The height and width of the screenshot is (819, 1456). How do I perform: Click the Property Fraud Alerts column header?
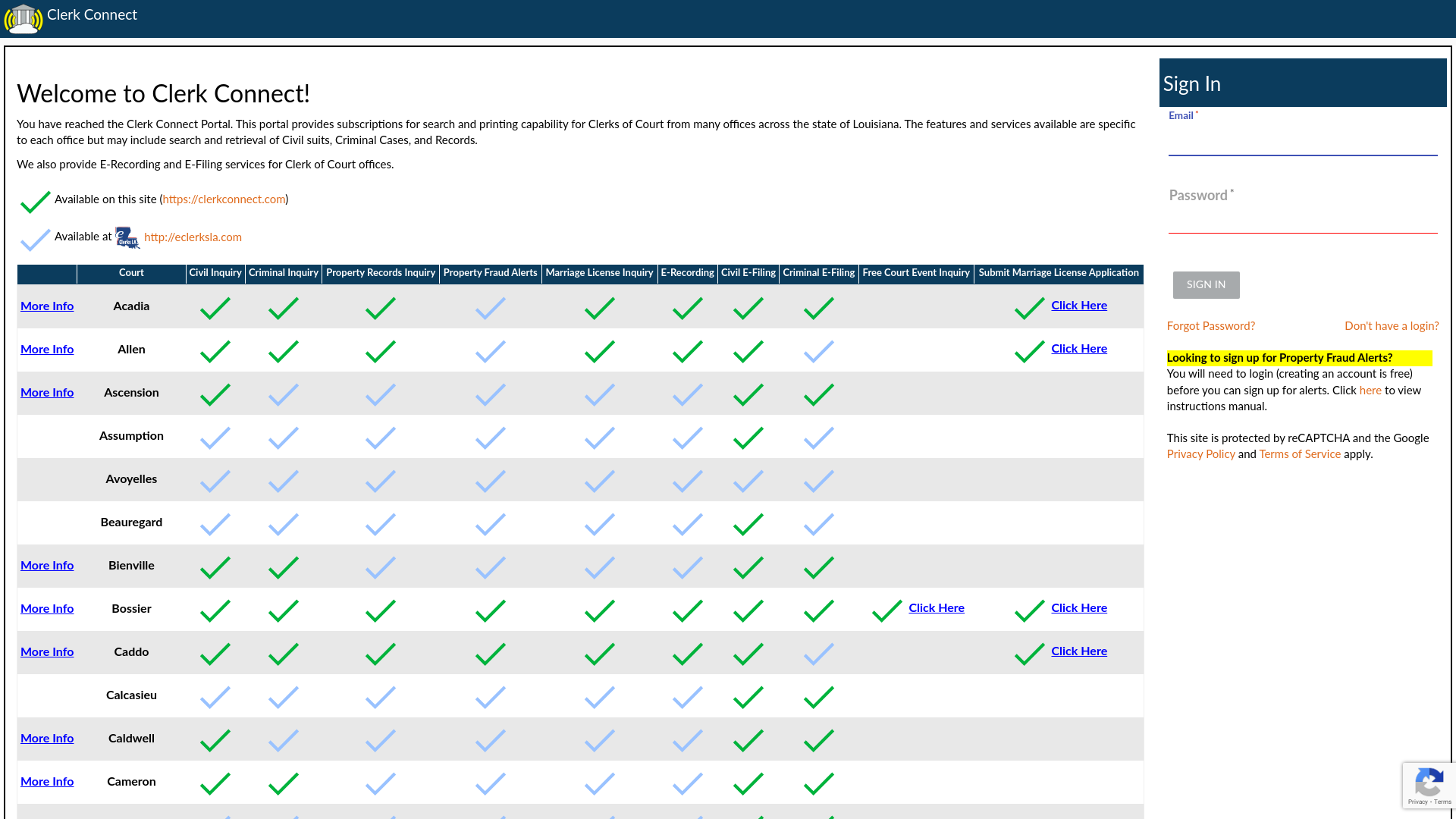coord(491,273)
